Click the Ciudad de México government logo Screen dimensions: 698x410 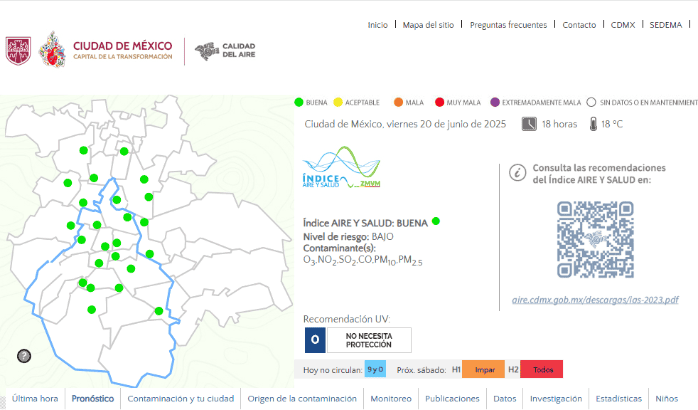(x=88, y=50)
